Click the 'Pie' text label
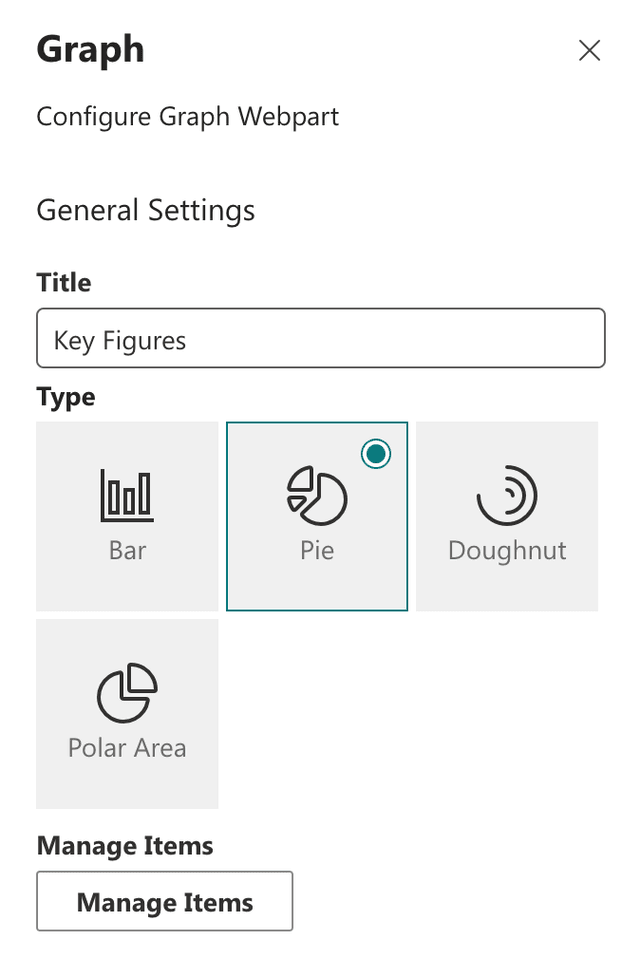 [317, 551]
